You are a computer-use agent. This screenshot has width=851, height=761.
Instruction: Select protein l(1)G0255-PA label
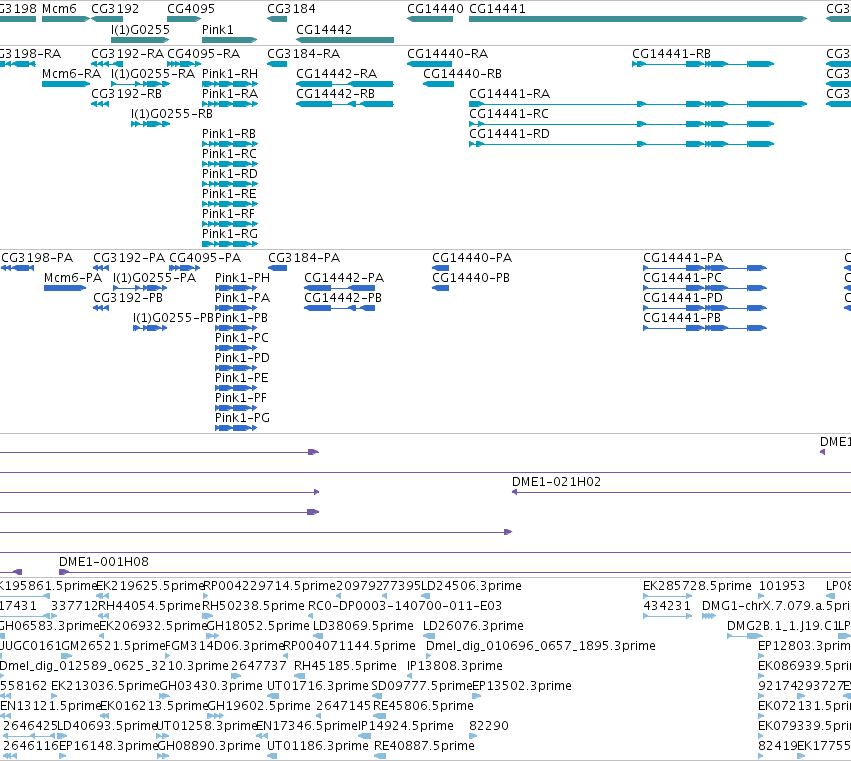[155, 278]
